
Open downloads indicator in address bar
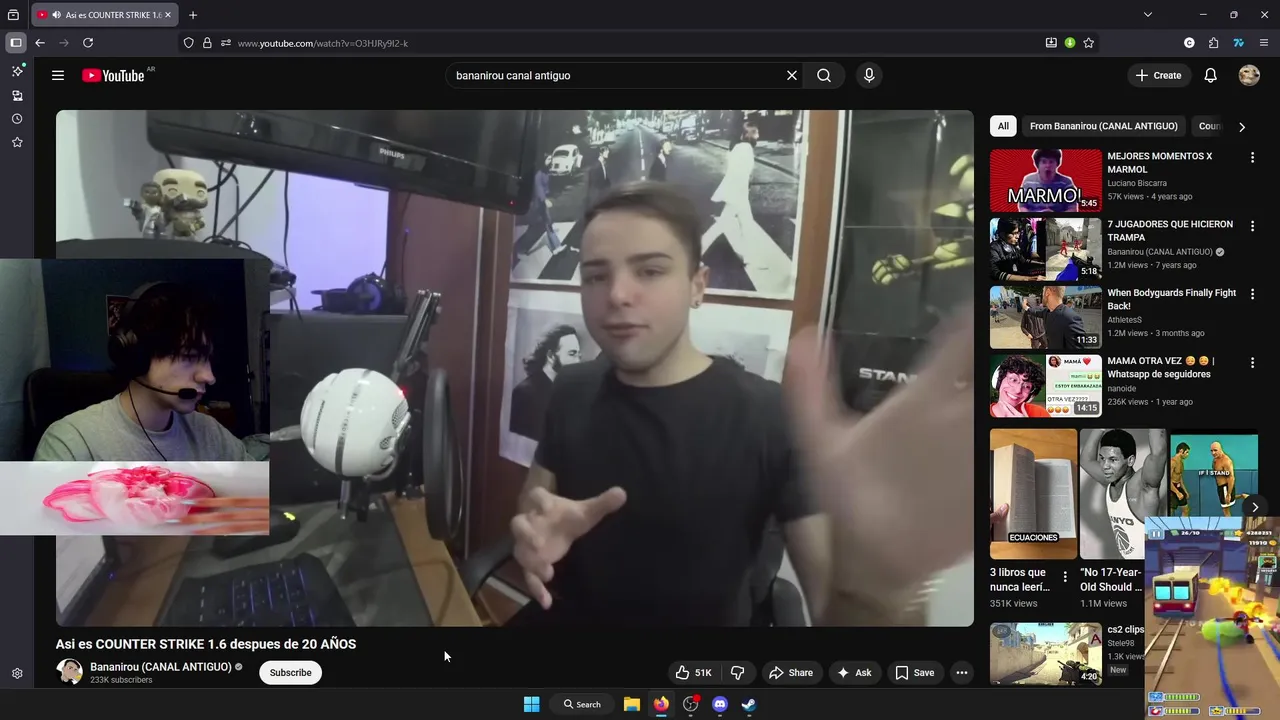[x=1070, y=43]
